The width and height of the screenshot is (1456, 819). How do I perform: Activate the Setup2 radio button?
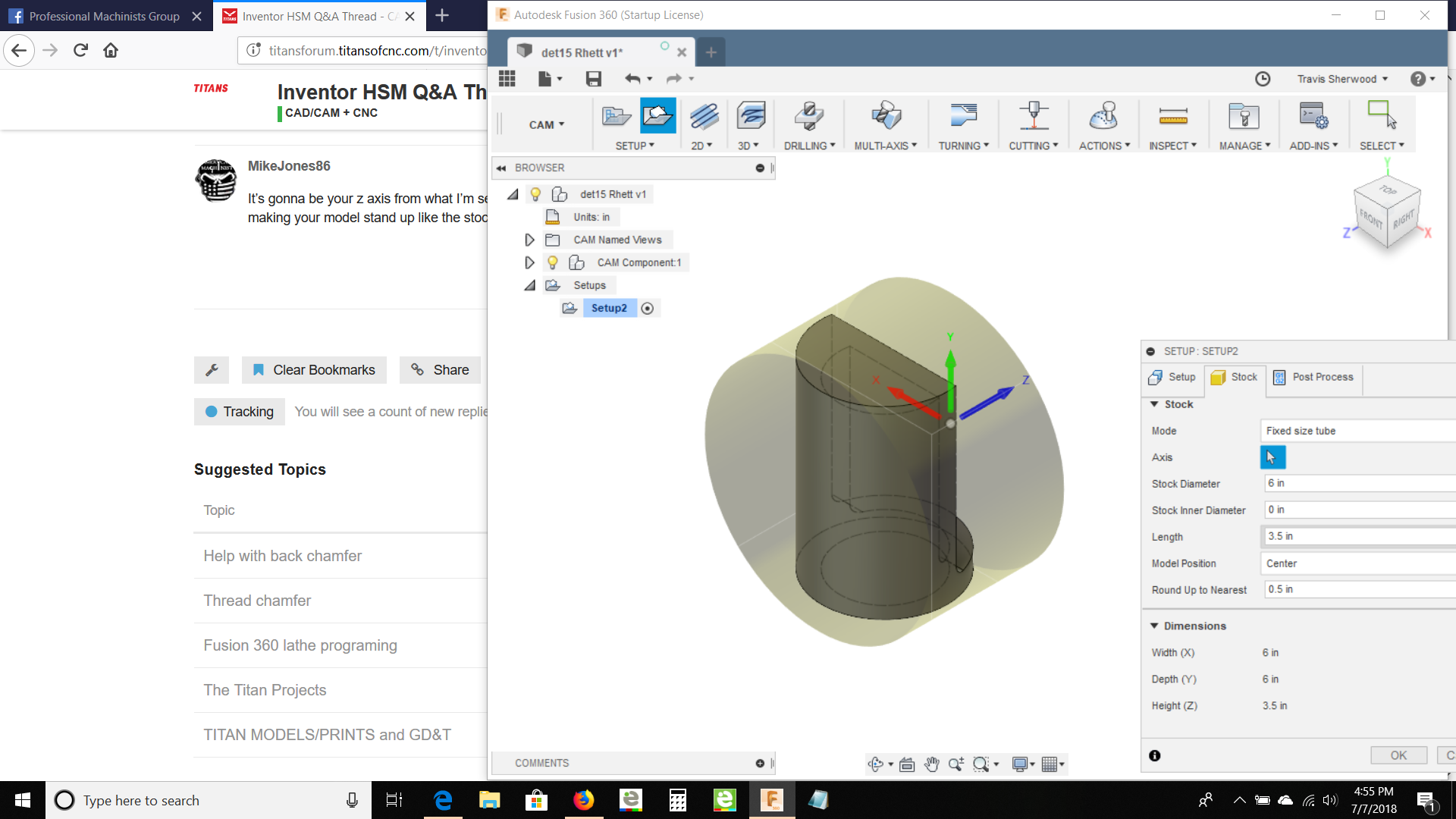647,308
